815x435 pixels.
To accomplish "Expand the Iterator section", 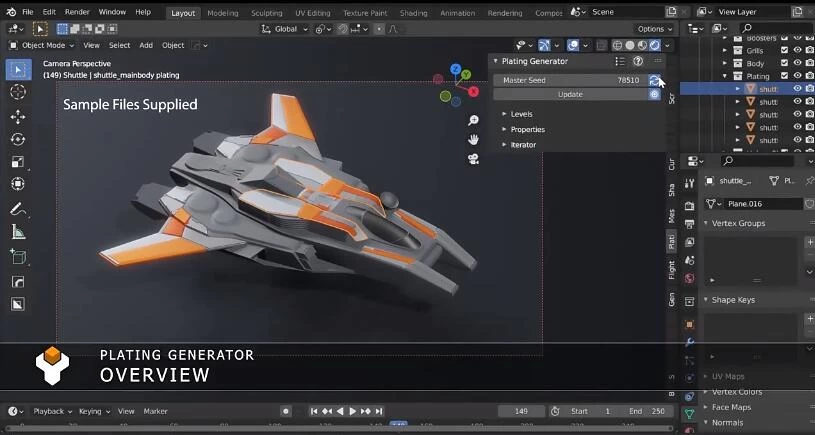I will pyautogui.click(x=523, y=145).
